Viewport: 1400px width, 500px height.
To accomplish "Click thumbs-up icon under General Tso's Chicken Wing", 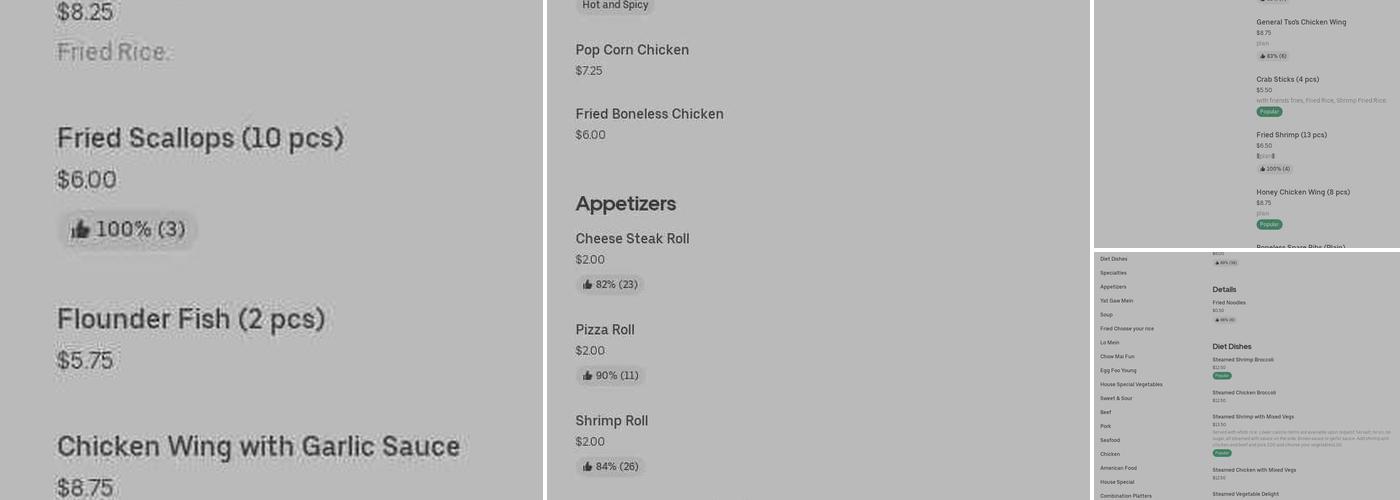I will point(1263,56).
